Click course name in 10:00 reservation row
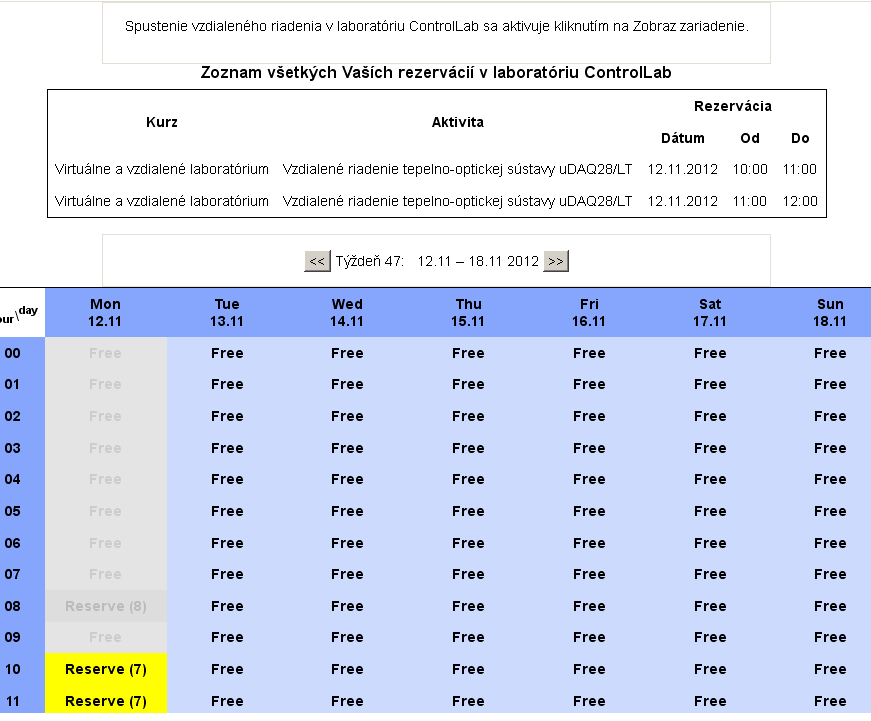 pyautogui.click(x=162, y=169)
